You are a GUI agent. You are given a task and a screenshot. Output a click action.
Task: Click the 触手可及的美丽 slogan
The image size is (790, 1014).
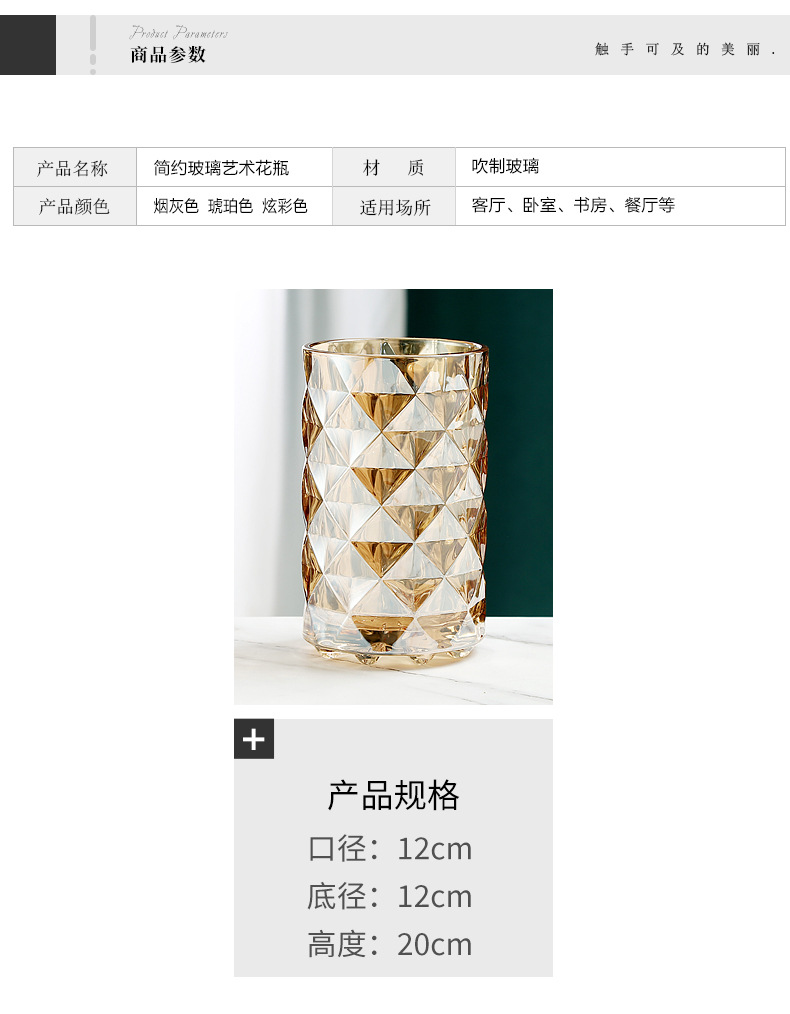click(x=685, y=49)
